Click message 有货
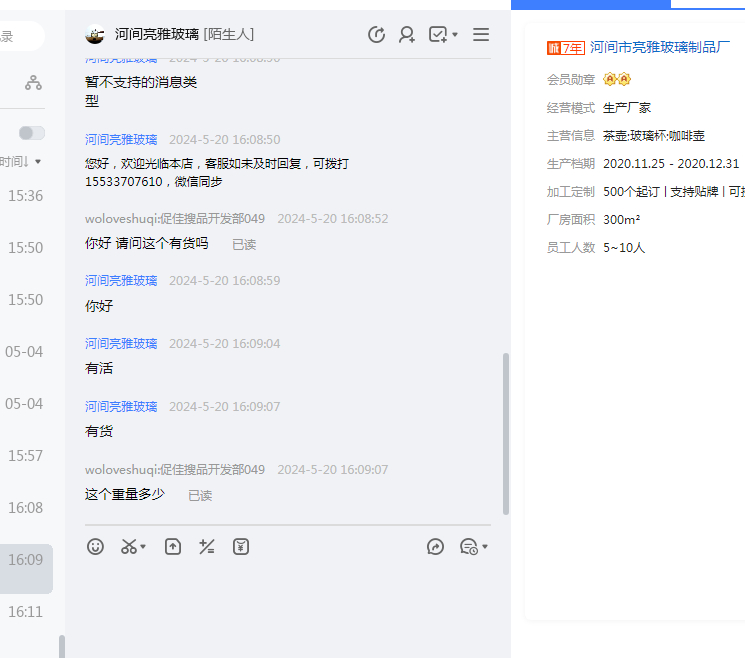This screenshot has width=745, height=658. click(99, 431)
